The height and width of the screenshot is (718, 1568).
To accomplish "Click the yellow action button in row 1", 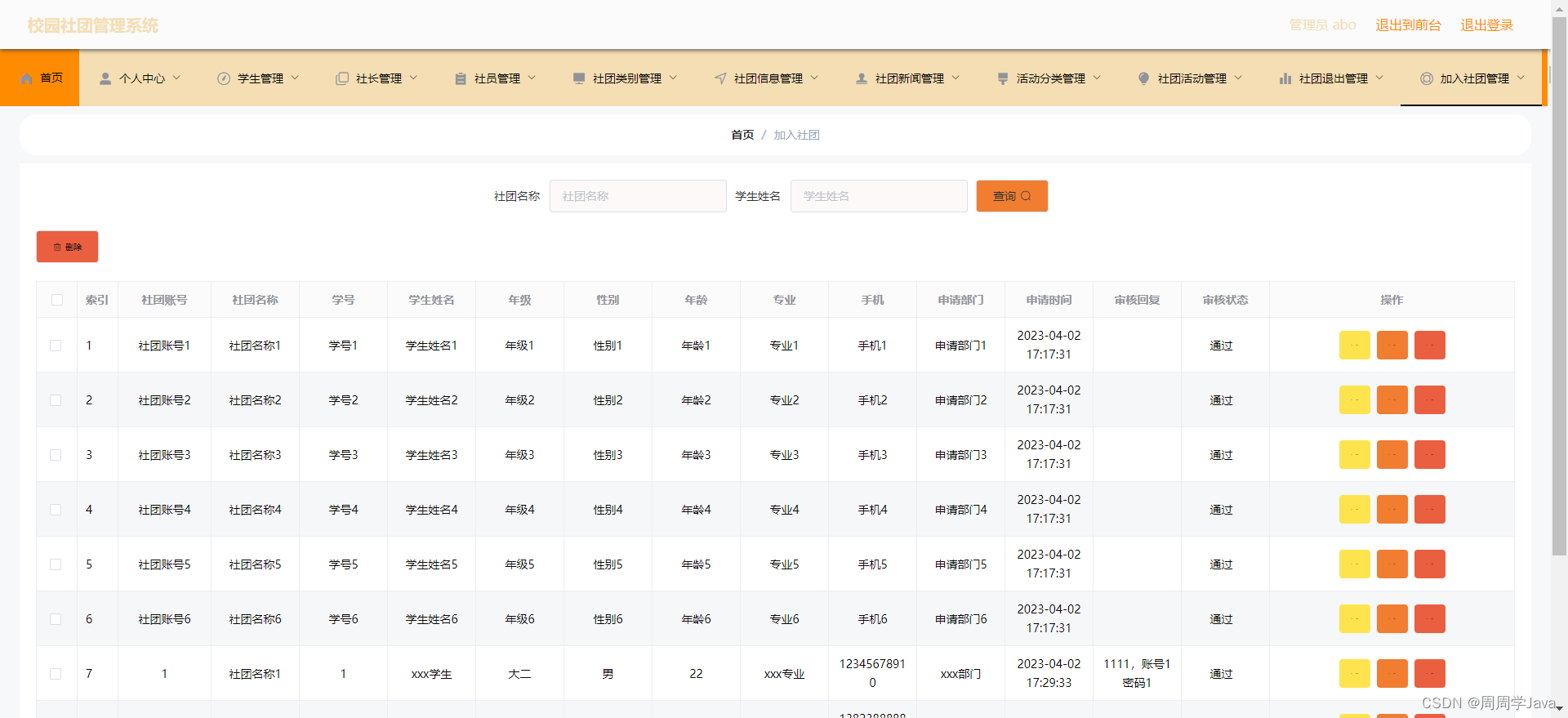I will click(1354, 346).
